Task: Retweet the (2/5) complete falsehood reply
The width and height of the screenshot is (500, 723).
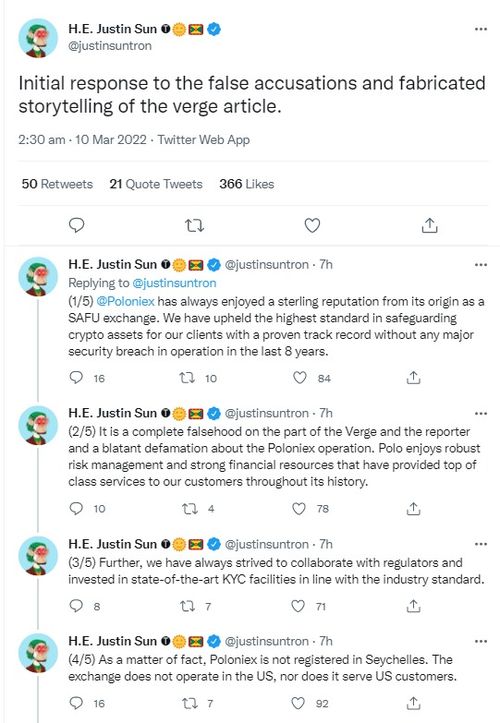Action: pos(189,509)
